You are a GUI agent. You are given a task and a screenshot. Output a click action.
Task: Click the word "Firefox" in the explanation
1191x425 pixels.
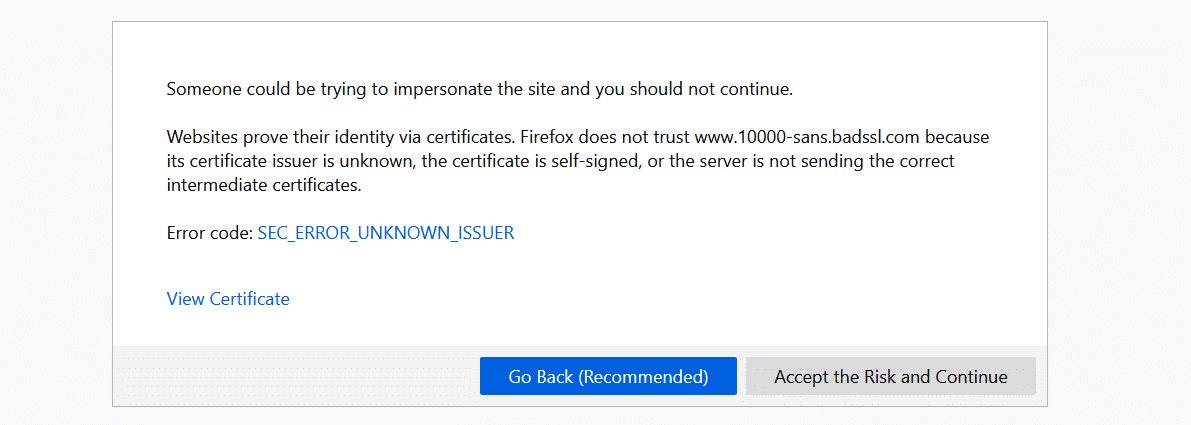click(x=547, y=137)
